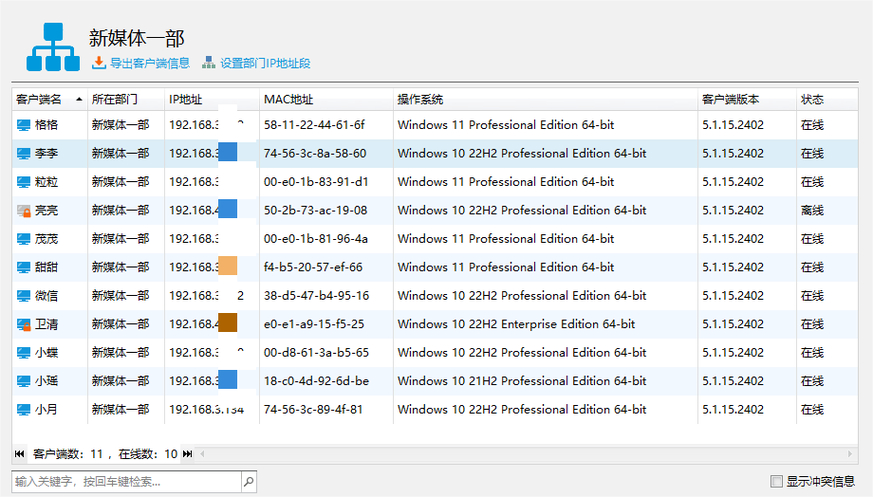
Task: Open the 导出客户端信息 link
Action: 150,63
